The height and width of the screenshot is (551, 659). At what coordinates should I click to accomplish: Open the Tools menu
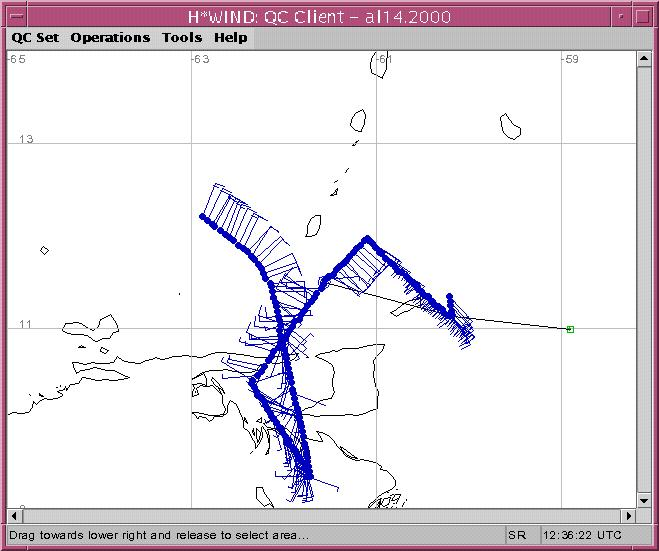pos(182,38)
